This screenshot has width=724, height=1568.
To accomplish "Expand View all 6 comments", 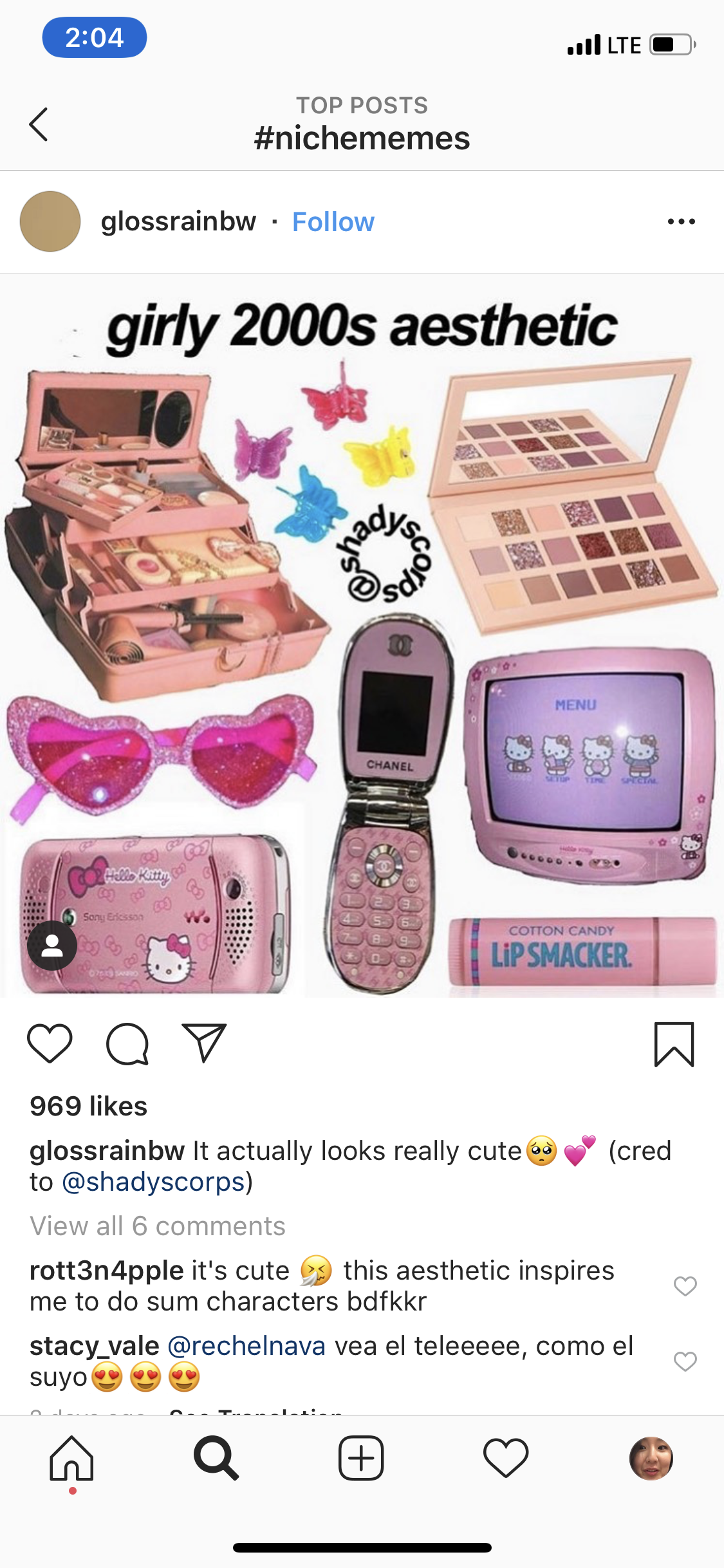I will 158,1226.
